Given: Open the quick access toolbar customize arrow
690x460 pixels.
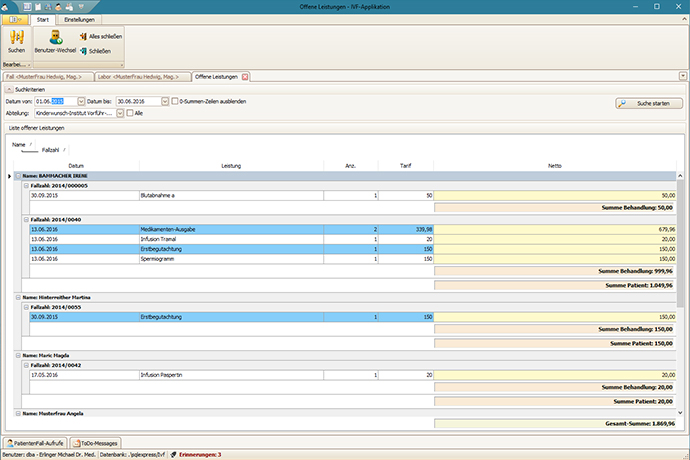Looking at the screenshot, I should coord(81,7).
